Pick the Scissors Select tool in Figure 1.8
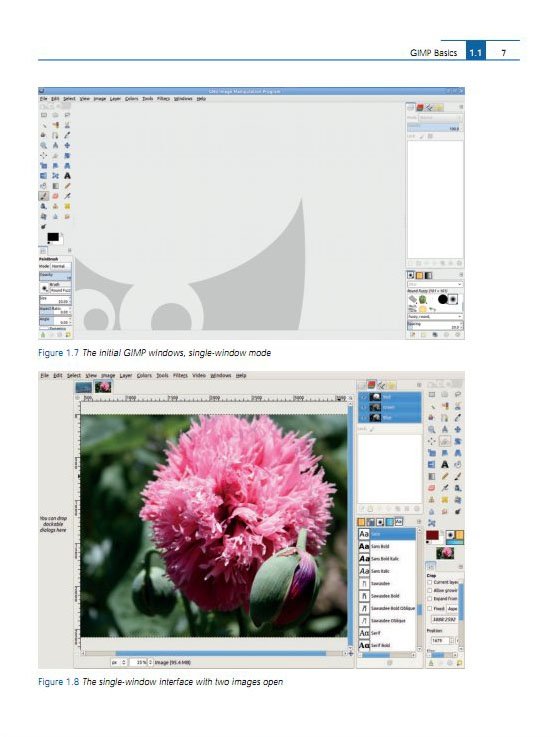557x737 pixels. point(457,406)
